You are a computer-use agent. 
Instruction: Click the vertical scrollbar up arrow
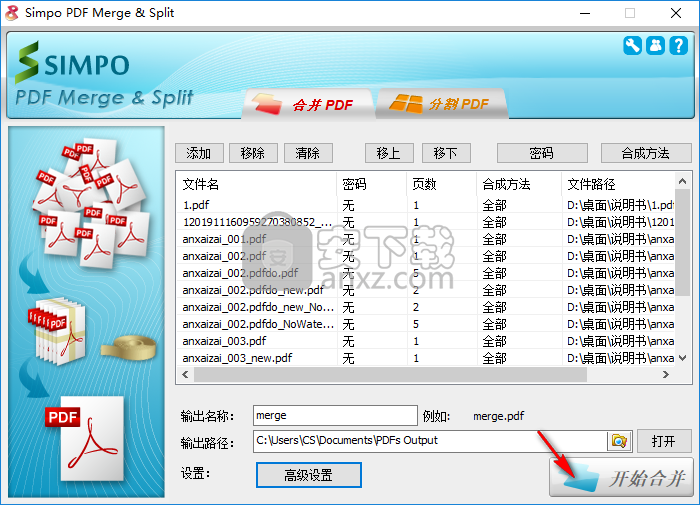pos(682,181)
